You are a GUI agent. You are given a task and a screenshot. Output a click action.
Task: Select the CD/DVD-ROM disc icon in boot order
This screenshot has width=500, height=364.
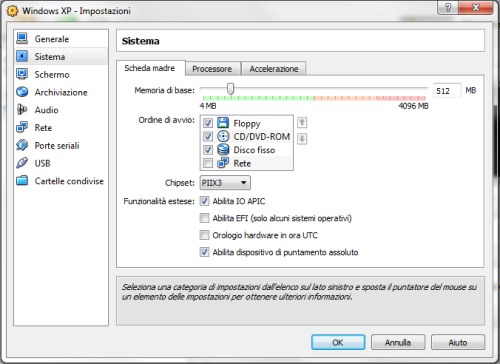223,136
